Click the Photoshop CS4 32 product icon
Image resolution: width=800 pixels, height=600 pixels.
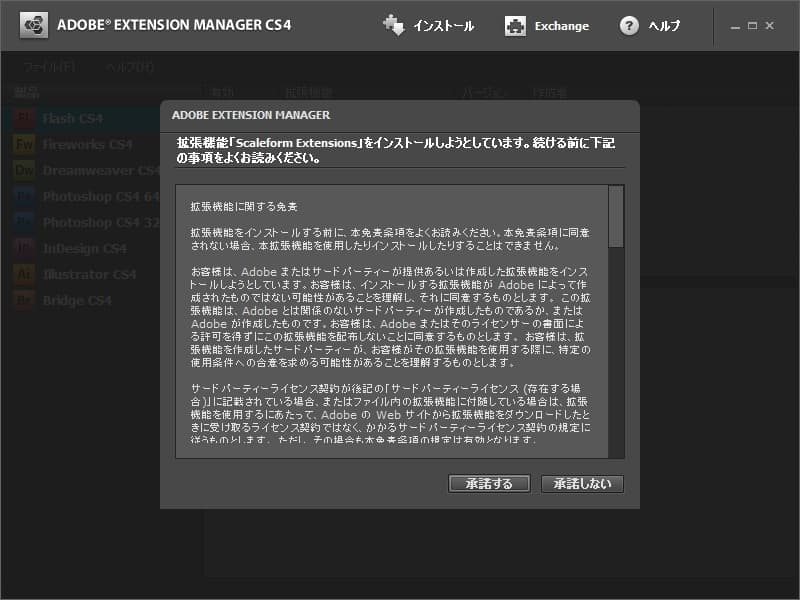pyautogui.click(x=24, y=222)
